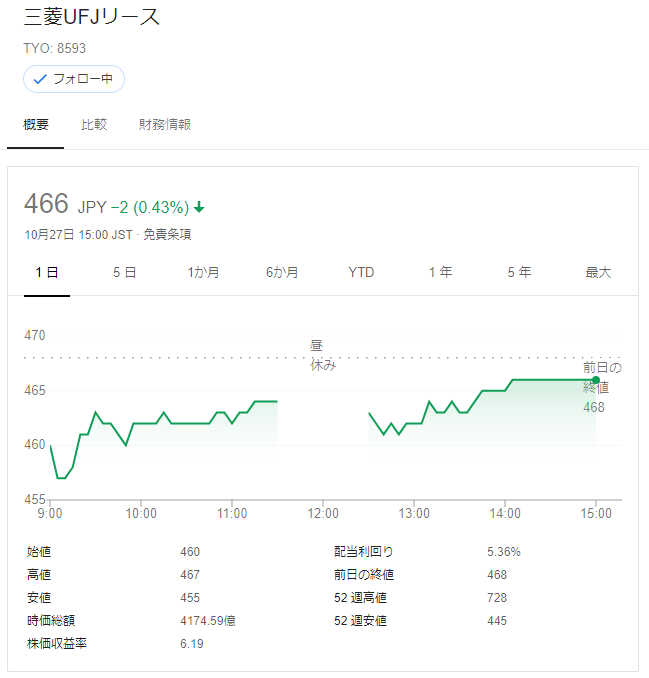Open the 財務情報 financials tab
Viewport: 649px width, 678px height.
coord(165,125)
